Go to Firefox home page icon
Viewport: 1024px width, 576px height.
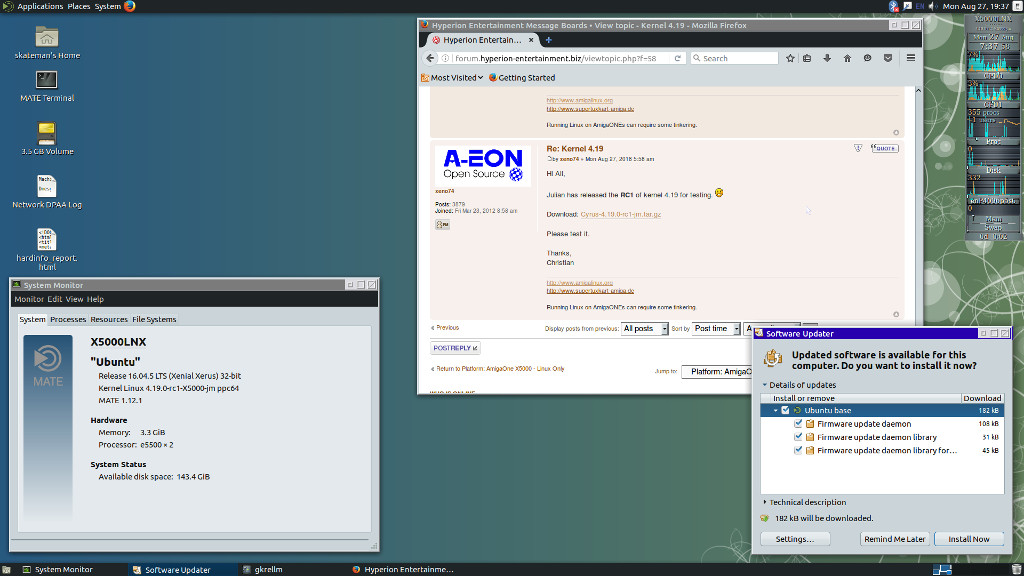(x=847, y=58)
